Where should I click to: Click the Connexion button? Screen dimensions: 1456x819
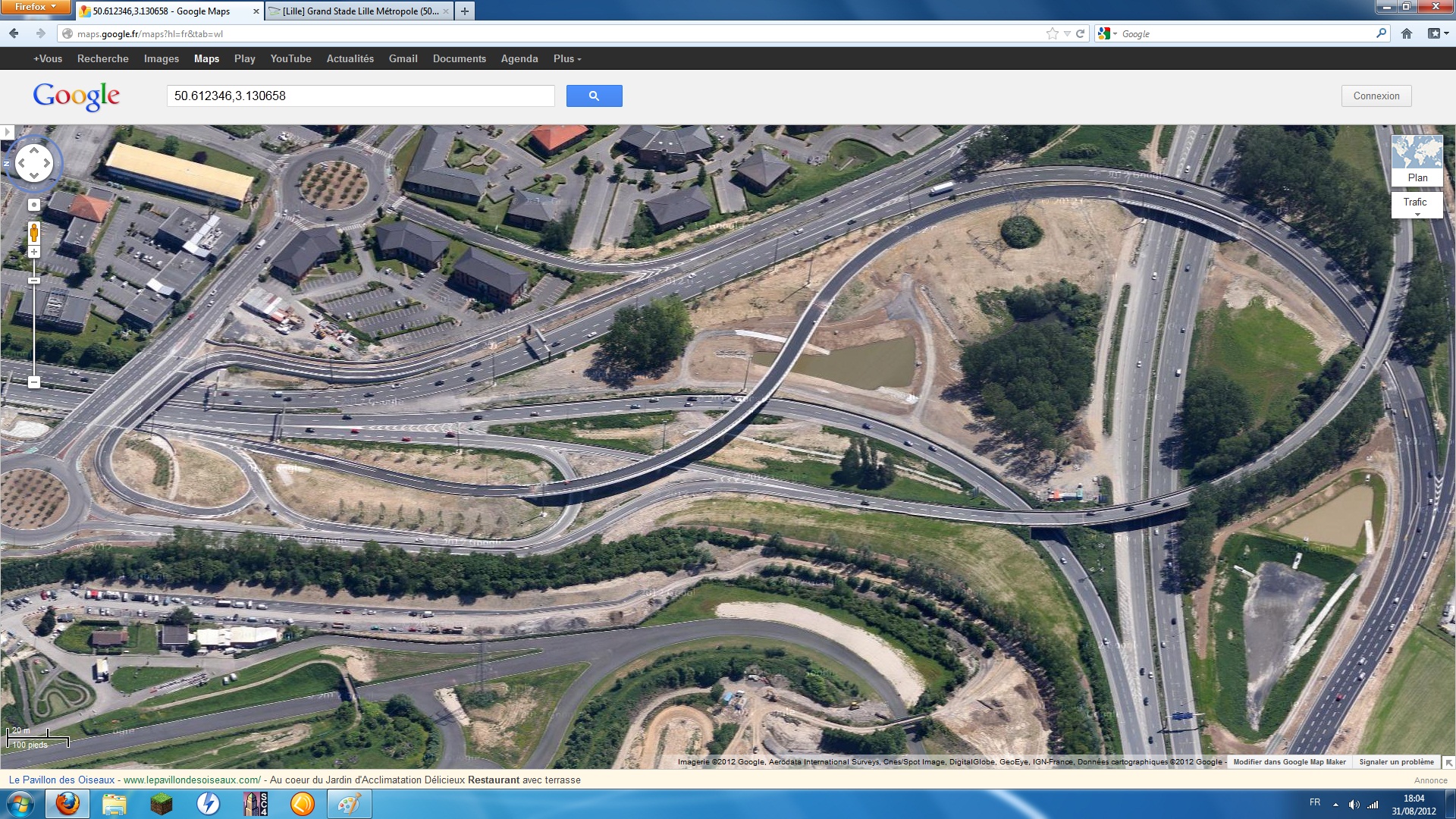tap(1376, 96)
